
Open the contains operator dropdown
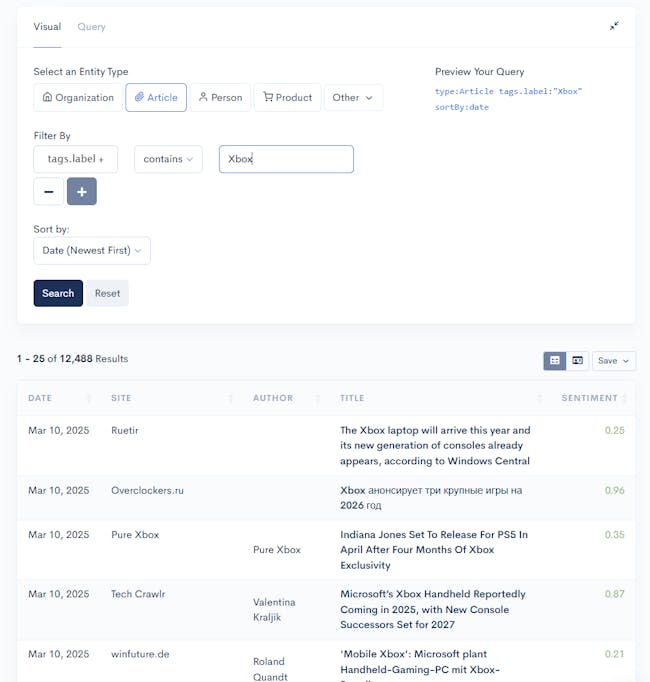coord(168,159)
